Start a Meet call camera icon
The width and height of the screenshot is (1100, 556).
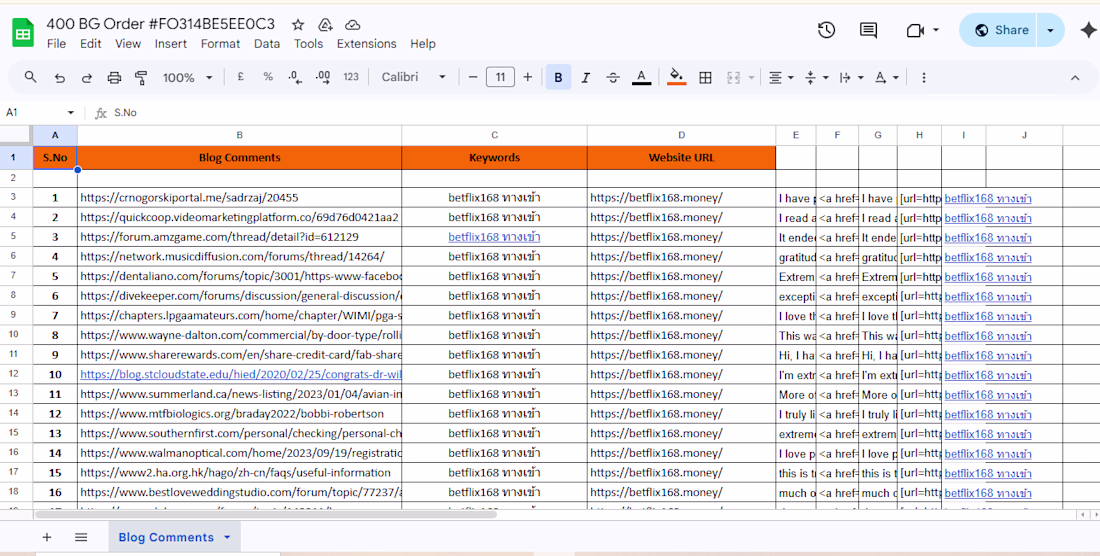pyautogui.click(x=915, y=30)
